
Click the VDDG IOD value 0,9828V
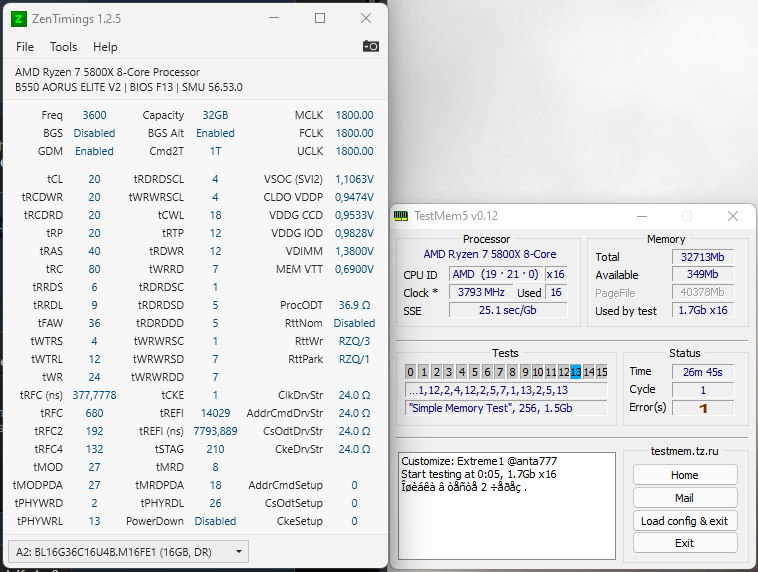tap(354, 233)
